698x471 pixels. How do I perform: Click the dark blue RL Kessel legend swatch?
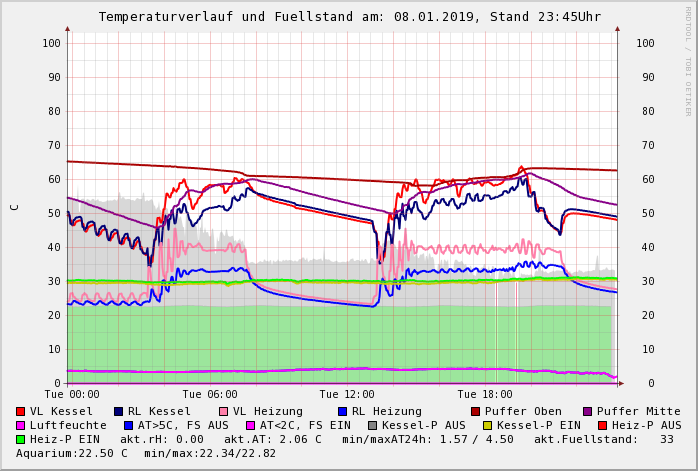point(119,411)
